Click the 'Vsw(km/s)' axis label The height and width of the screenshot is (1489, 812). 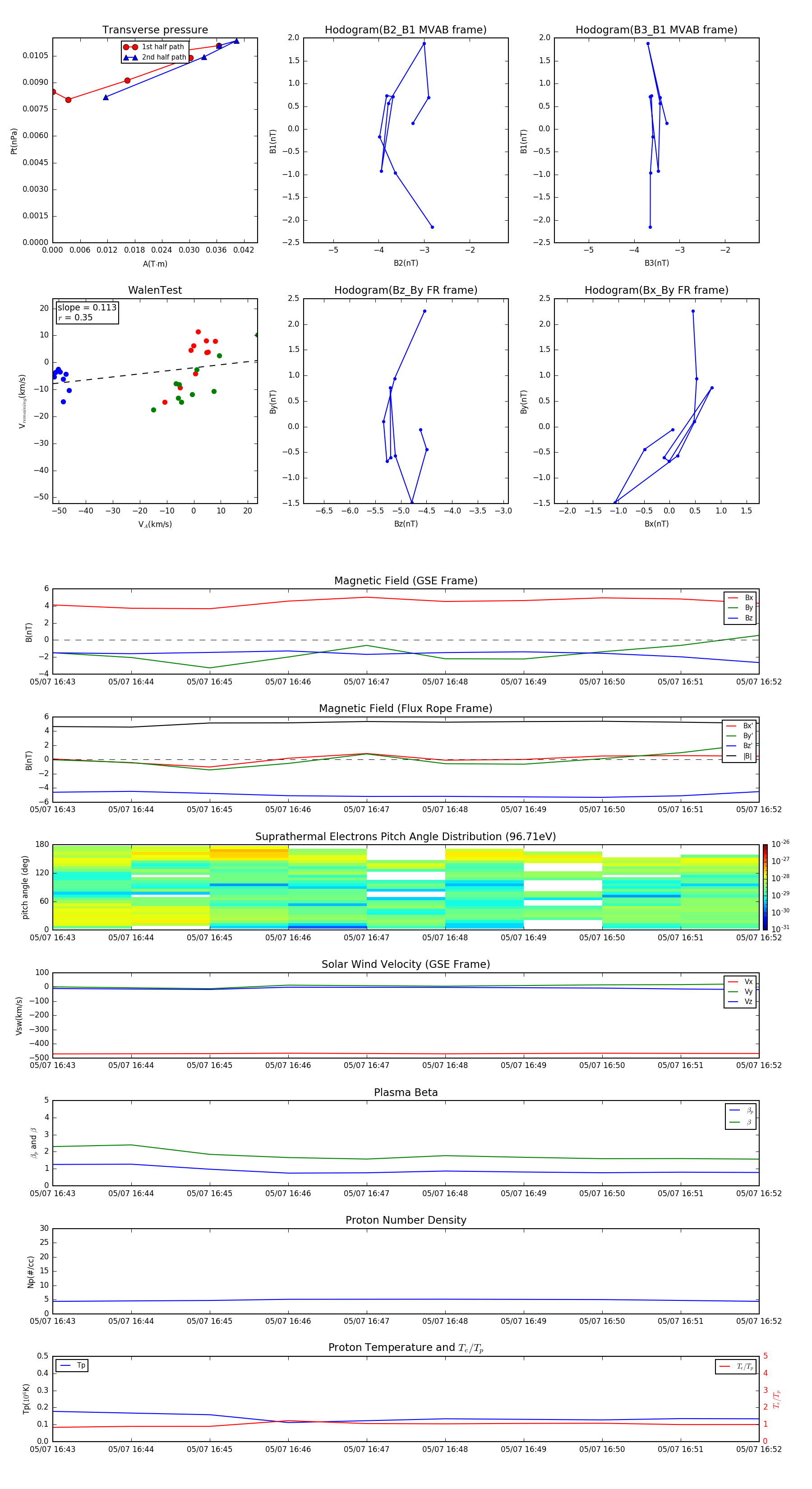pos(19,1015)
